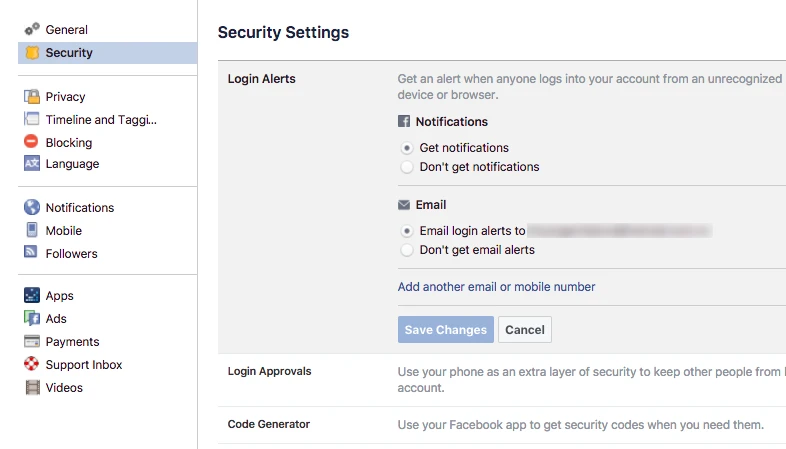
Task: Click the Privacy lock icon
Action: 32,97
